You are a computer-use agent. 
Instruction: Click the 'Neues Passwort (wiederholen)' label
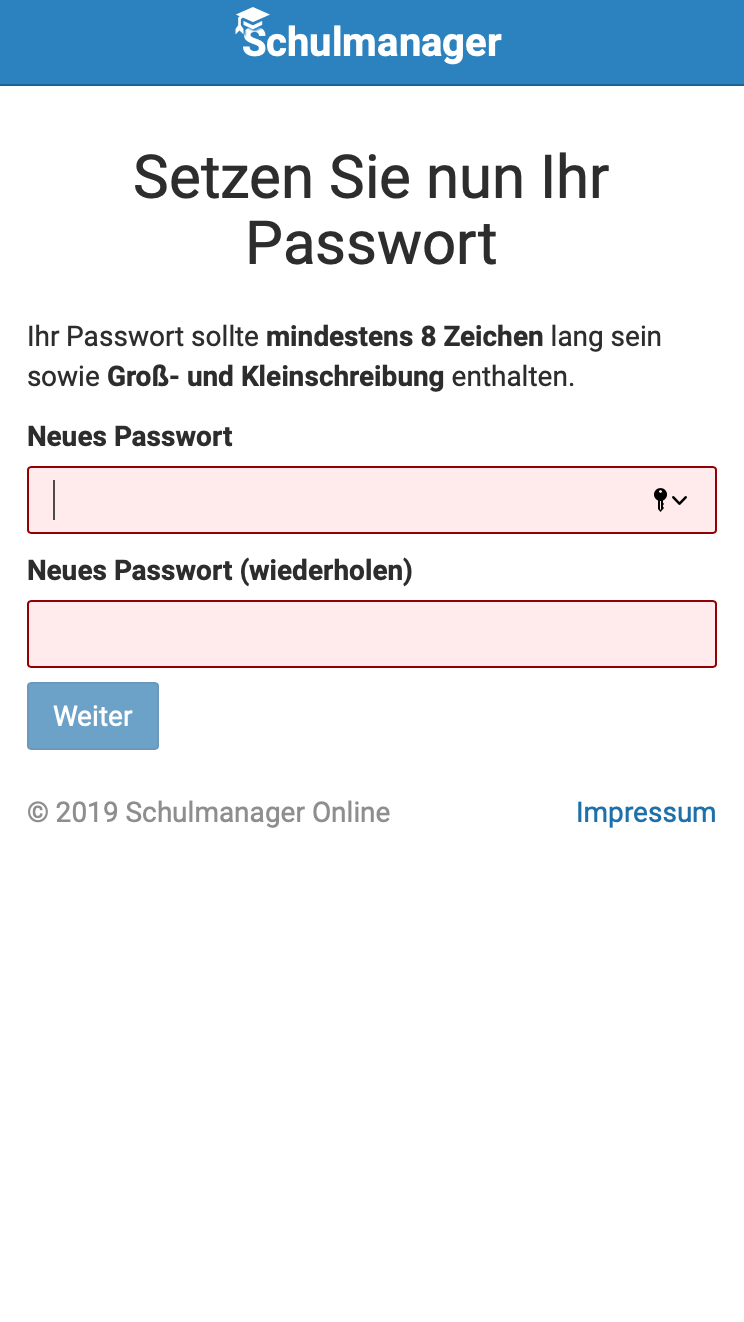[220, 570]
